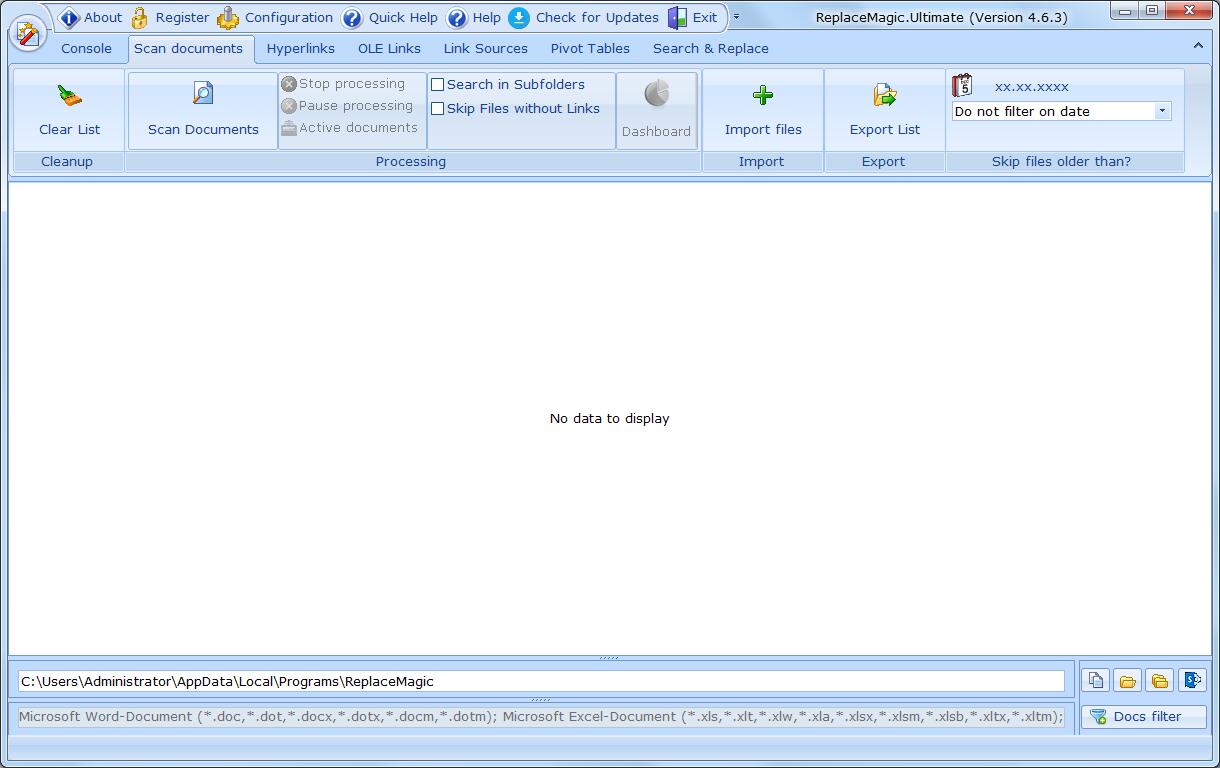1220x768 pixels.
Task: Click the SharePoint icon button
Action: point(1192,680)
